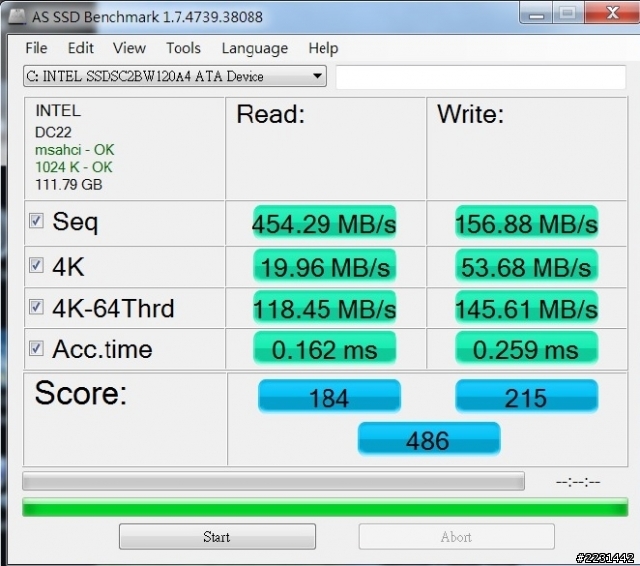The image size is (640, 566).
Task: Uncheck the 4K test checkbox
Action: click(x=36, y=265)
